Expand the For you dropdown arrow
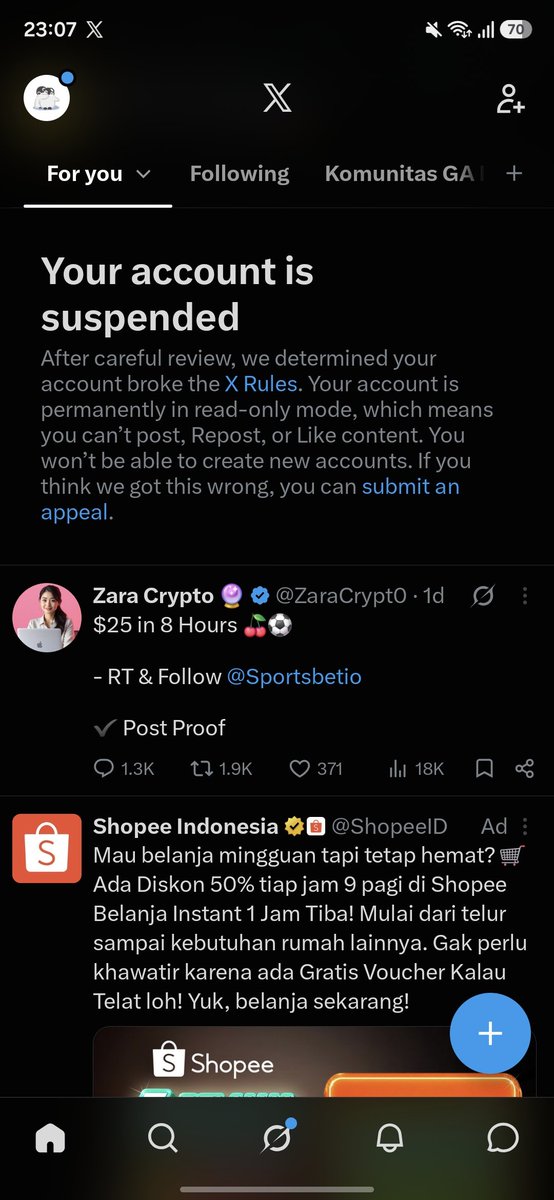 pyautogui.click(x=143, y=174)
